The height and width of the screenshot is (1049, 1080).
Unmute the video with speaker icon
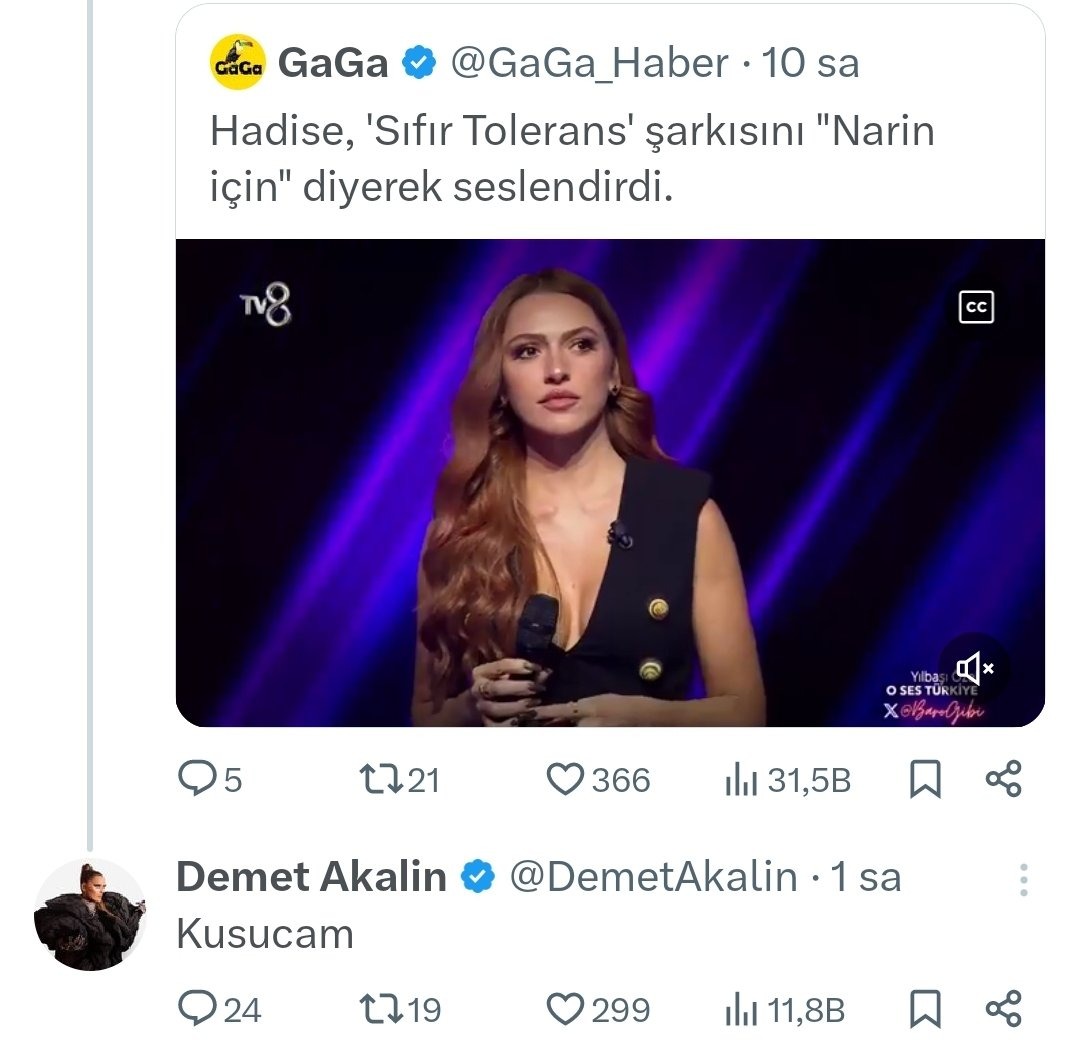click(x=973, y=668)
